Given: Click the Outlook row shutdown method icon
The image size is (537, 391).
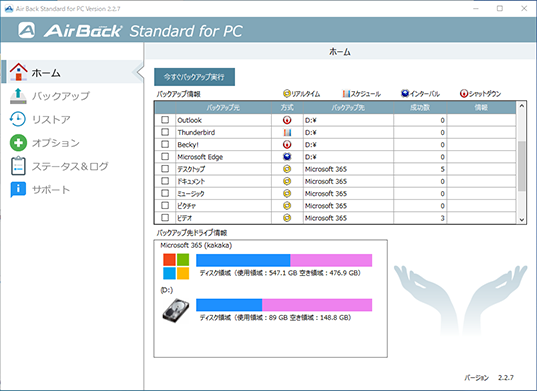Looking at the screenshot, I should click(x=287, y=120).
